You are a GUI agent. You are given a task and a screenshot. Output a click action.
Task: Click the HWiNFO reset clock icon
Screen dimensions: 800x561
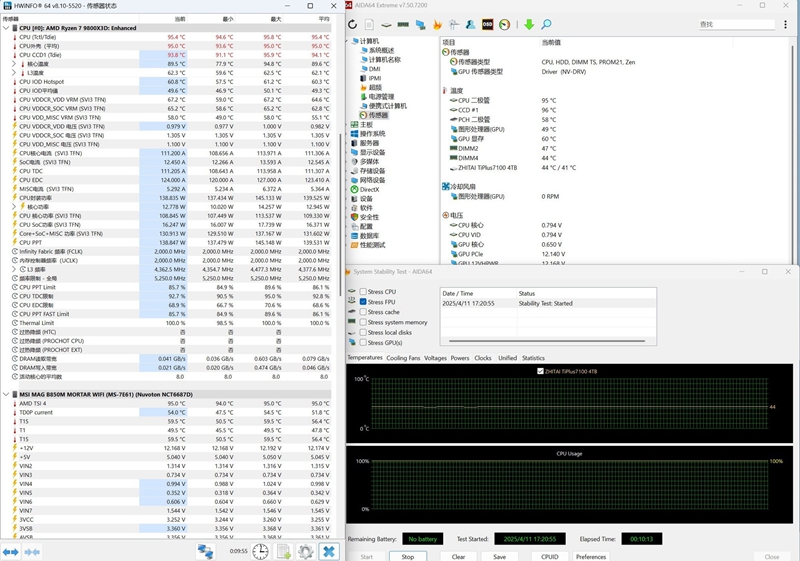(260, 551)
